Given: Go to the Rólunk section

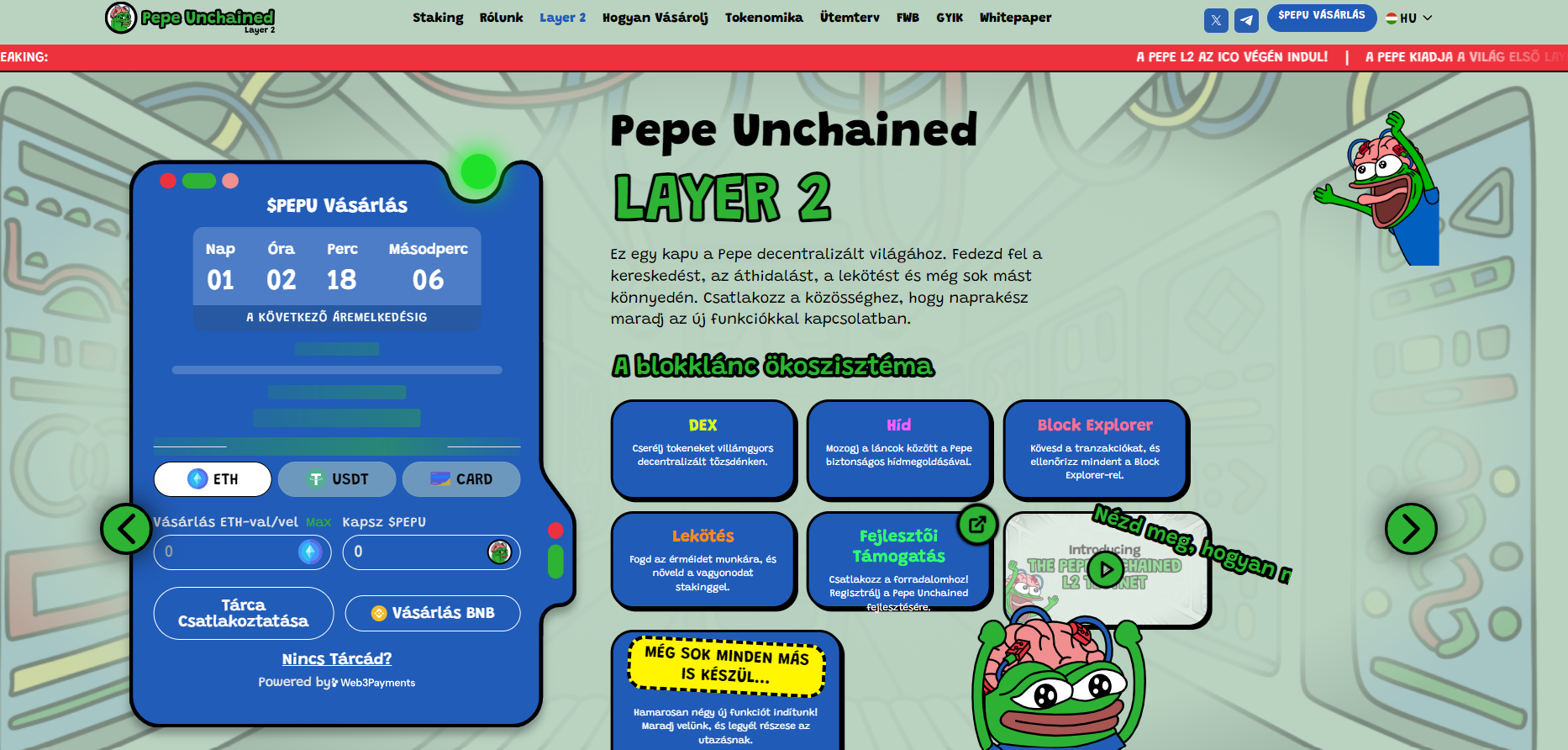Looking at the screenshot, I should tap(501, 18).
